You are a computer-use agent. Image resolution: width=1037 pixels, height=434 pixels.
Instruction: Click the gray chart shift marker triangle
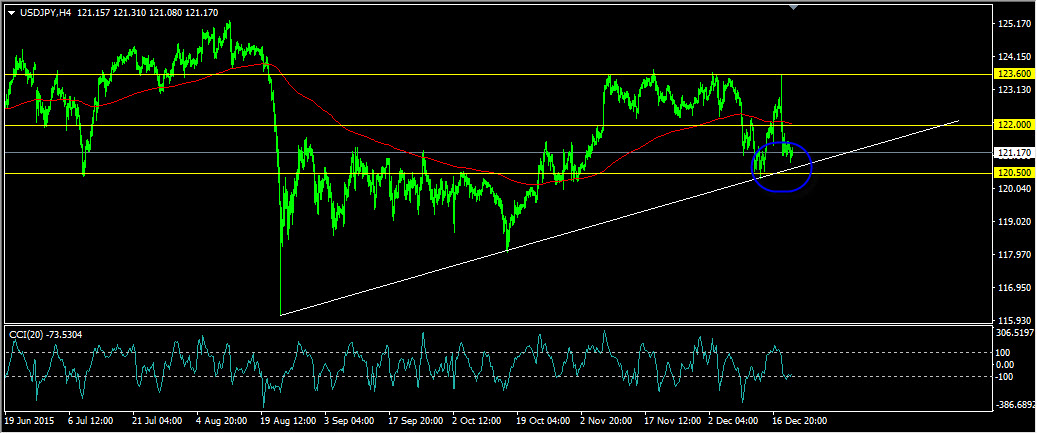coord(794,7)
